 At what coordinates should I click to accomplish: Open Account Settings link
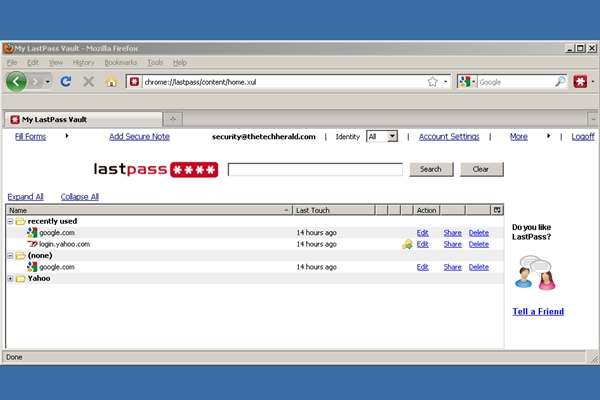tap(449, 137)
